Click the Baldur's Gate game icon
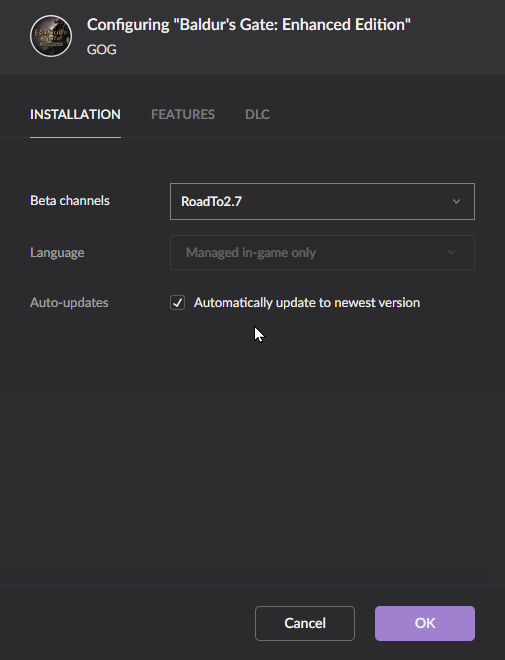Viewport: 505px width, 660px height. pyautogui.click(x=51, y=36)
